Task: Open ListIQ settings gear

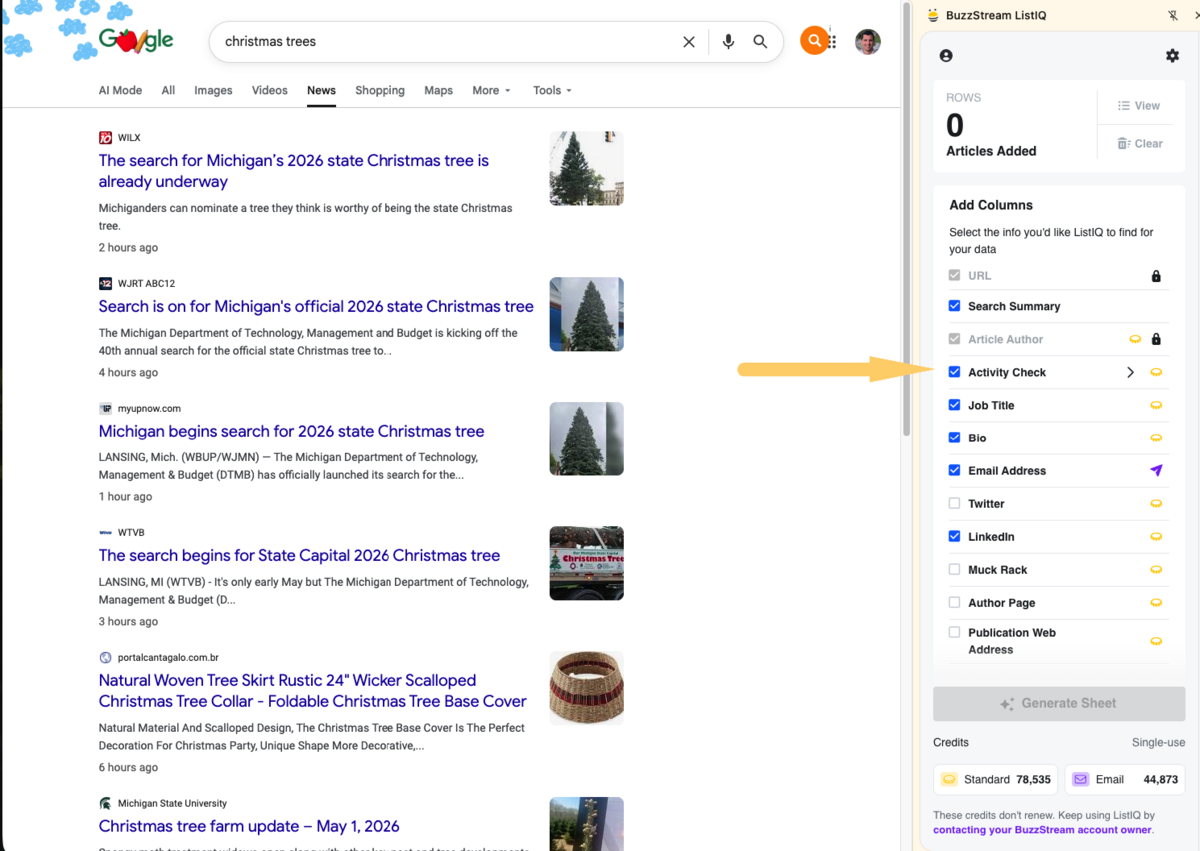Action: (x=1172, y=56)
